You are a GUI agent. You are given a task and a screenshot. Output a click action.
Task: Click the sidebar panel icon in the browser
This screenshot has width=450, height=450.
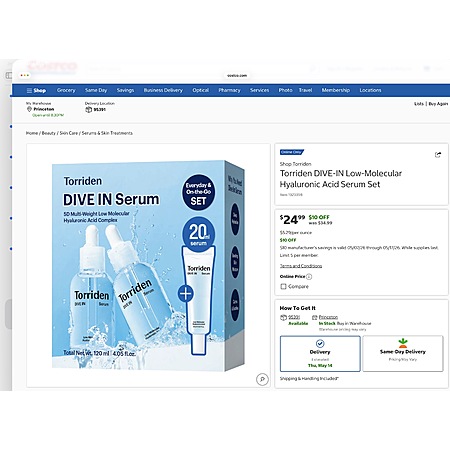tap(9, 76)
